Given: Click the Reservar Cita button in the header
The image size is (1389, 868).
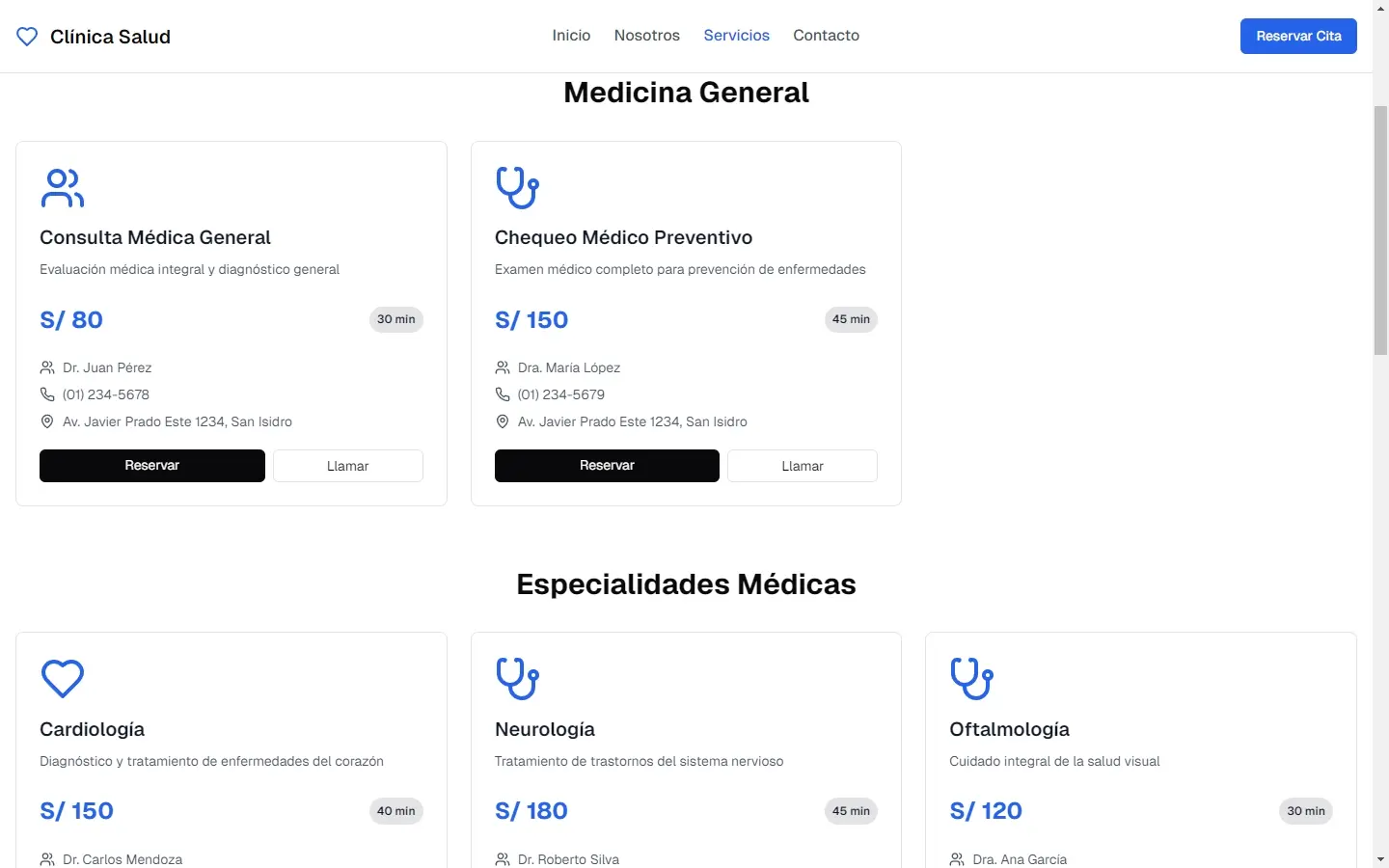Looking at the screenshot, I should click(x=1298, y=36).
